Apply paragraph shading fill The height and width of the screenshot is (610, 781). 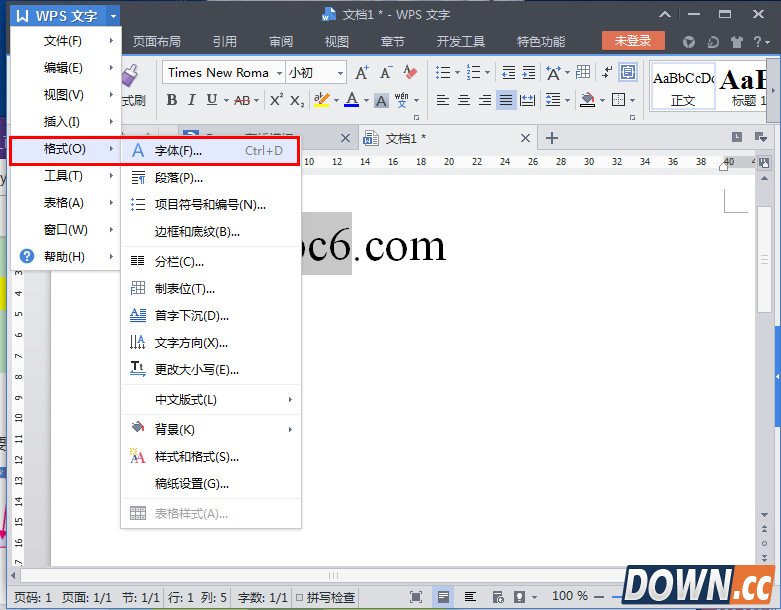(x=588, y=100)
